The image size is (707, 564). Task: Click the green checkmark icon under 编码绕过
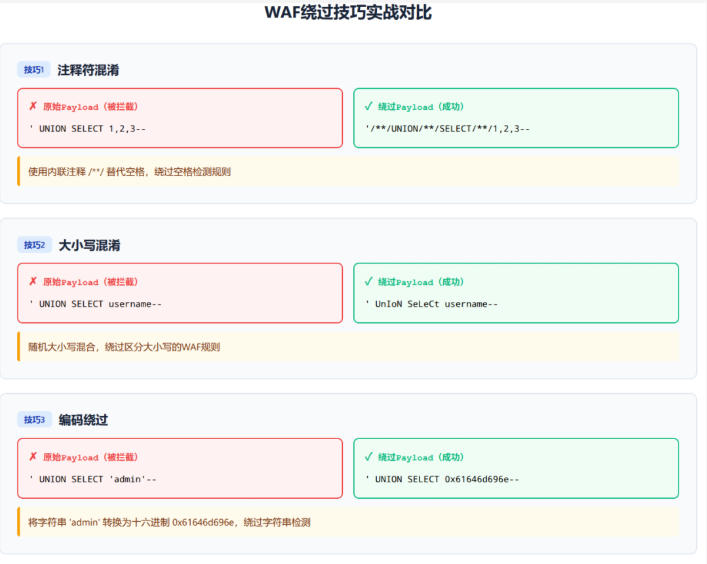(368, 456)
